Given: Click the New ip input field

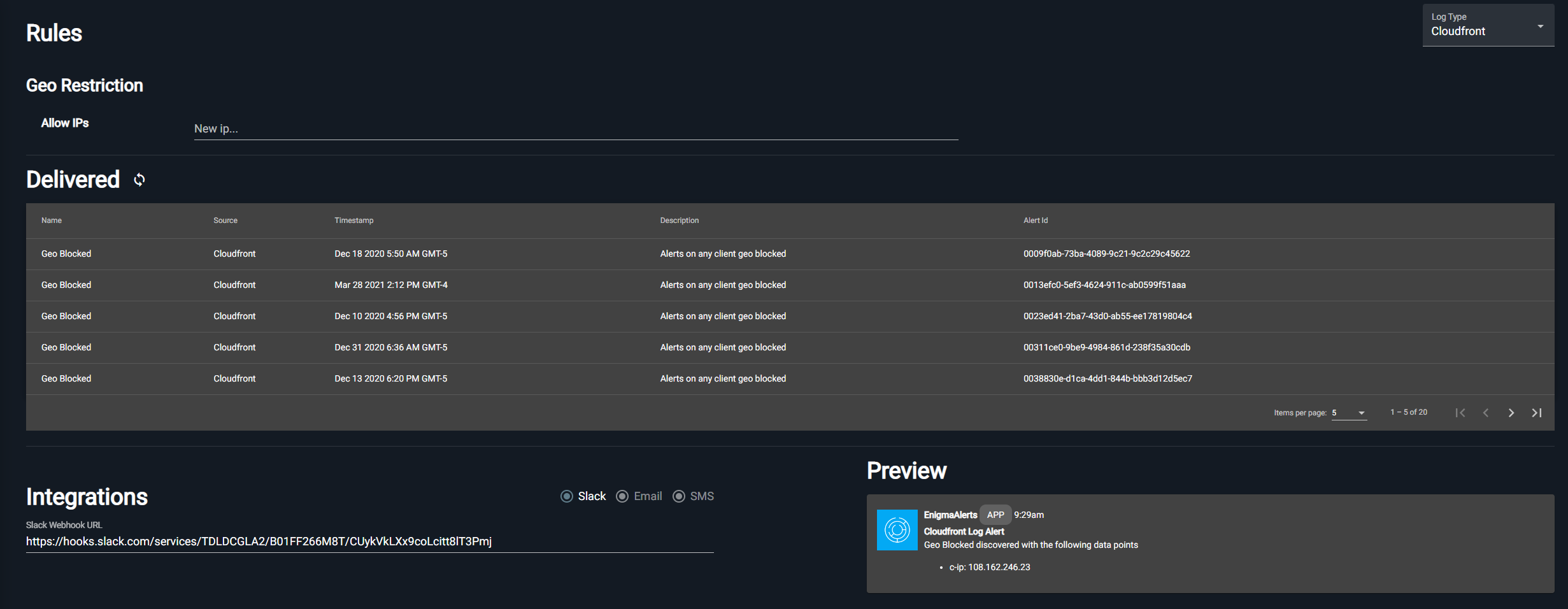Looking at the screenshot, I should tap(576, 129).
